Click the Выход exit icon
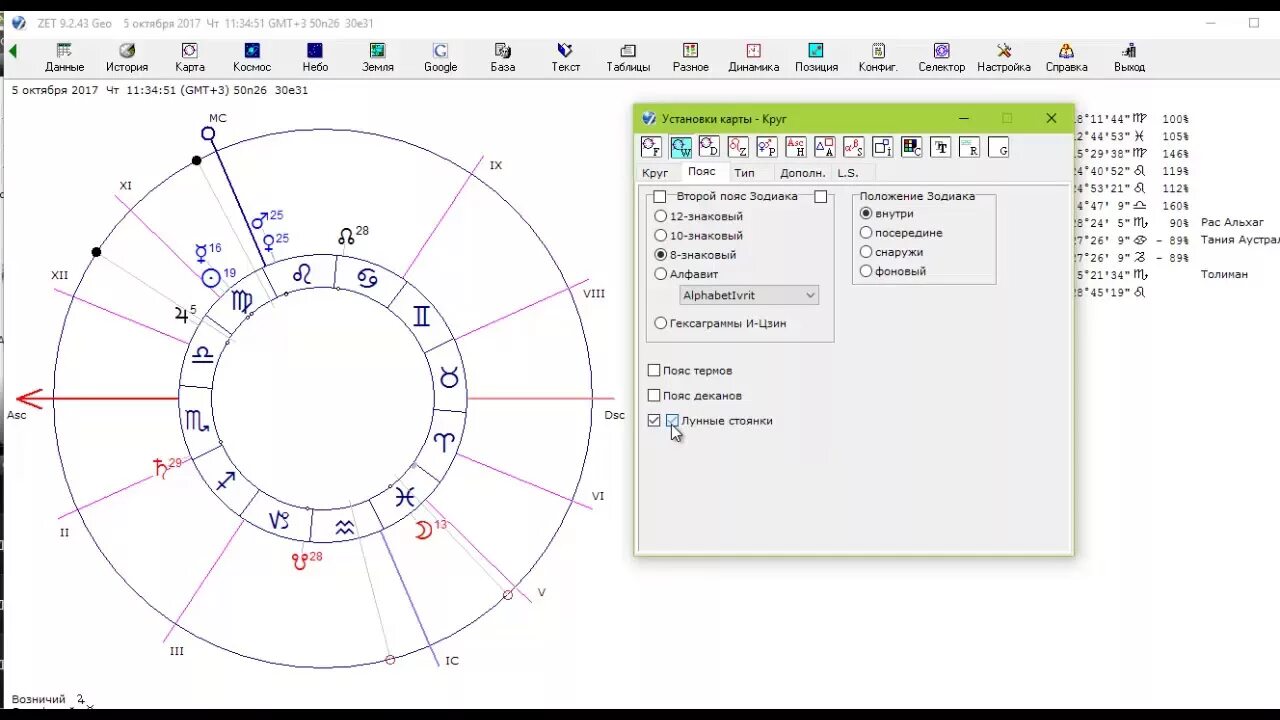 [x=1129, y=57]
